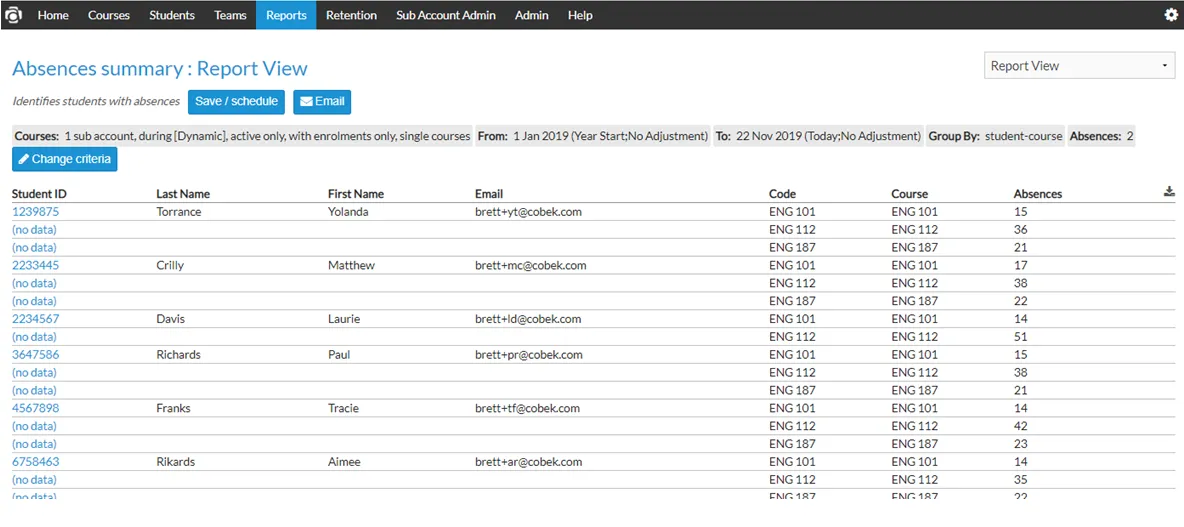Select last name Richards
This screenshot has height=527, width=1184.
click(178, 355)
